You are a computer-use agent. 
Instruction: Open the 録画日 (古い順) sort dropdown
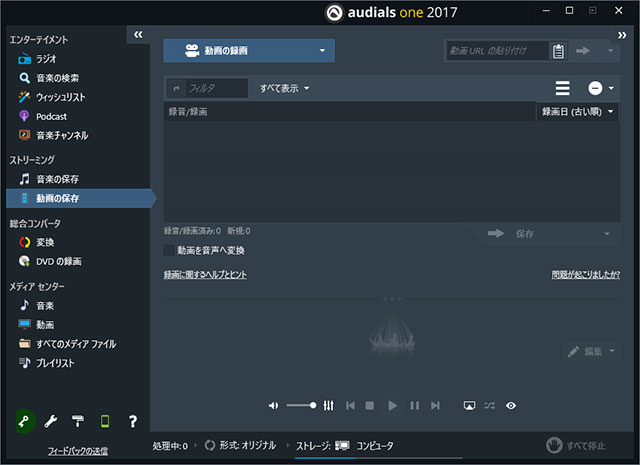click(x=577, y=111)
